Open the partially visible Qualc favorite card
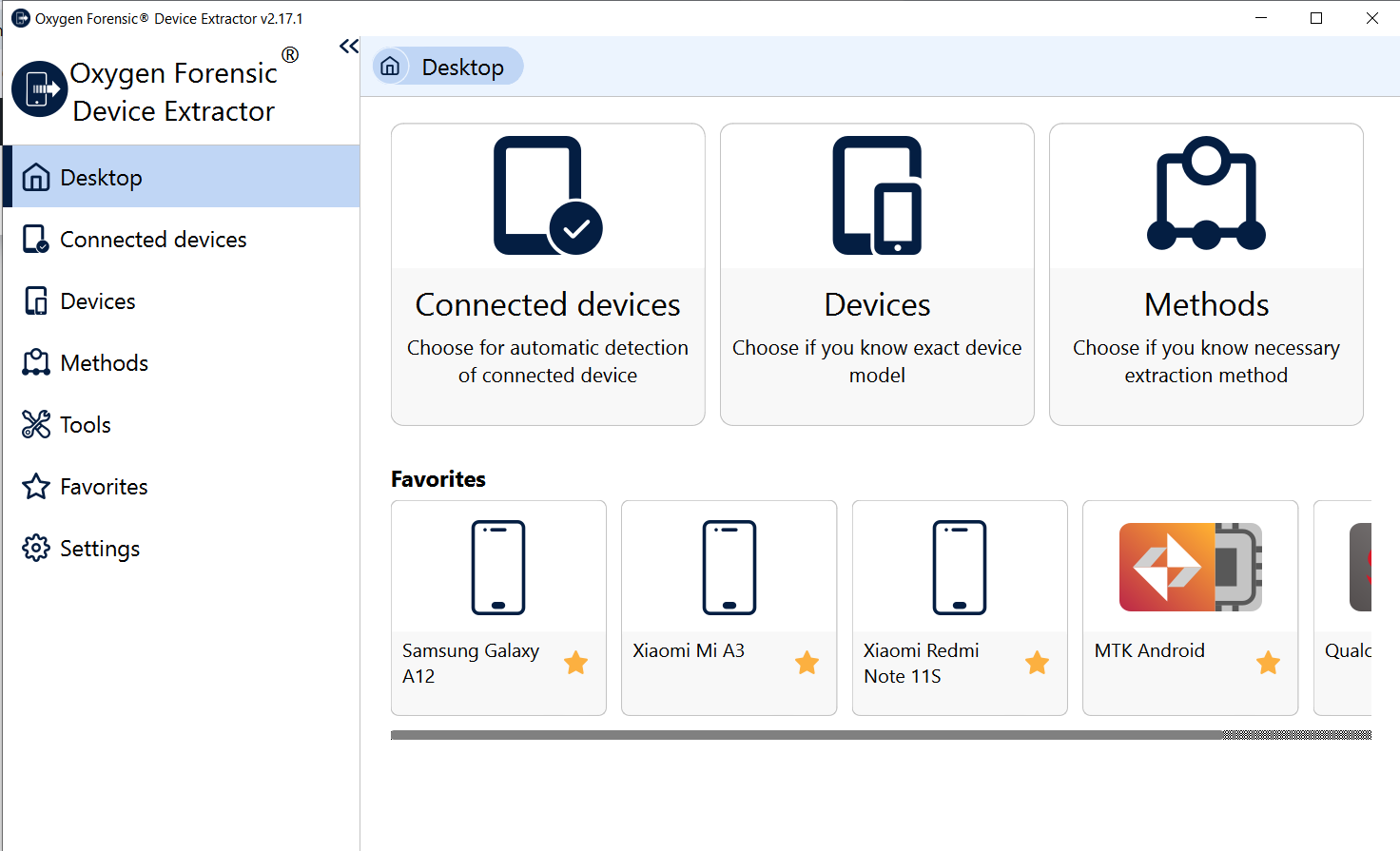The height and width of the screenshot is (851, 1400). coord(1343,608)
